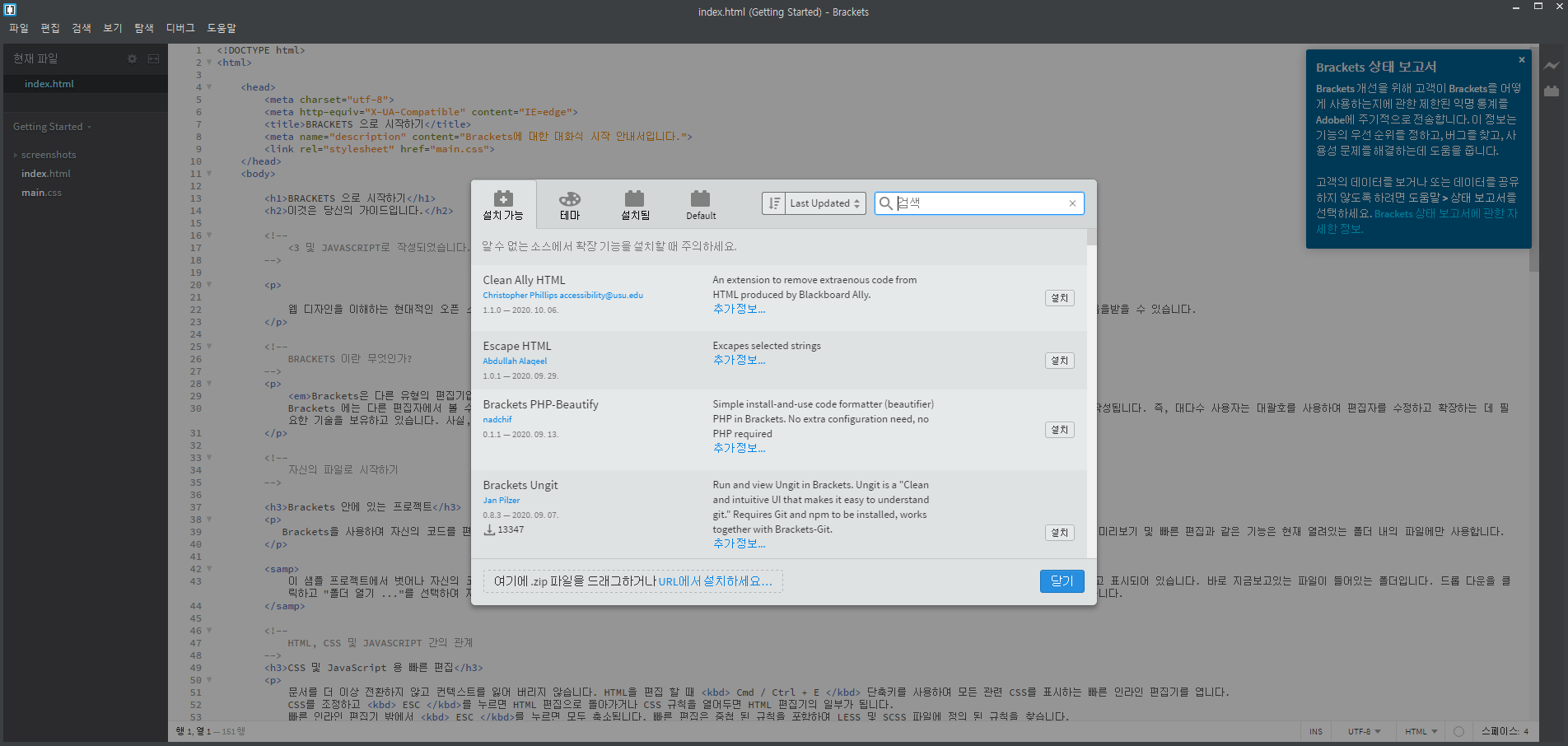The width and height of the screenshot is (1568, 746).
Task: Collapse the samp fold at line 42
Action: click(209, 569)
